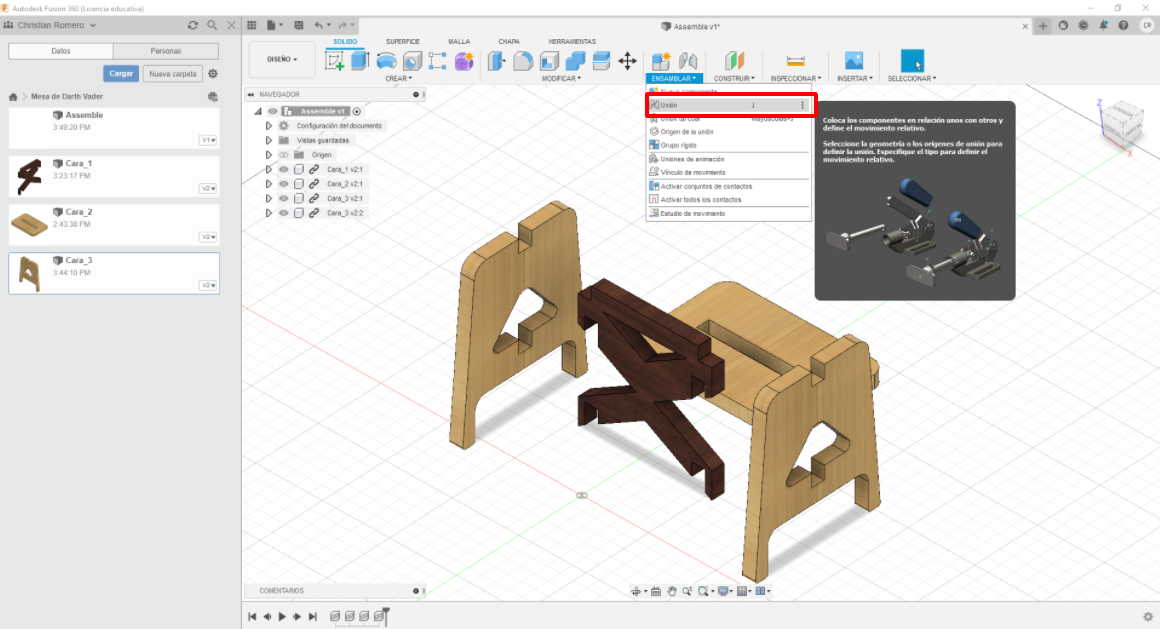
Task: Choose Estudio de movimiento menu entry
Action: point(729,214)
